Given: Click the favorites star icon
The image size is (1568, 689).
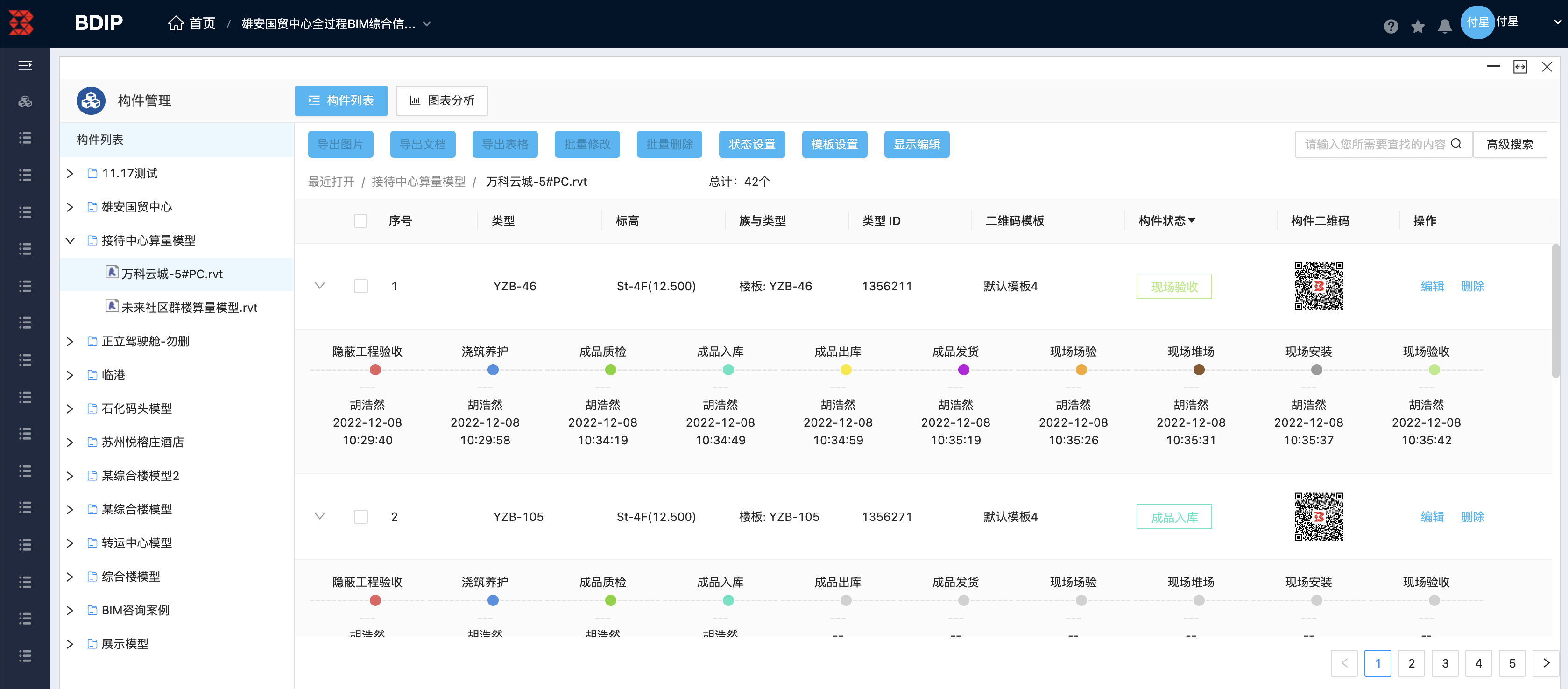Looking at the screenshot, I should click(1418, 26).
